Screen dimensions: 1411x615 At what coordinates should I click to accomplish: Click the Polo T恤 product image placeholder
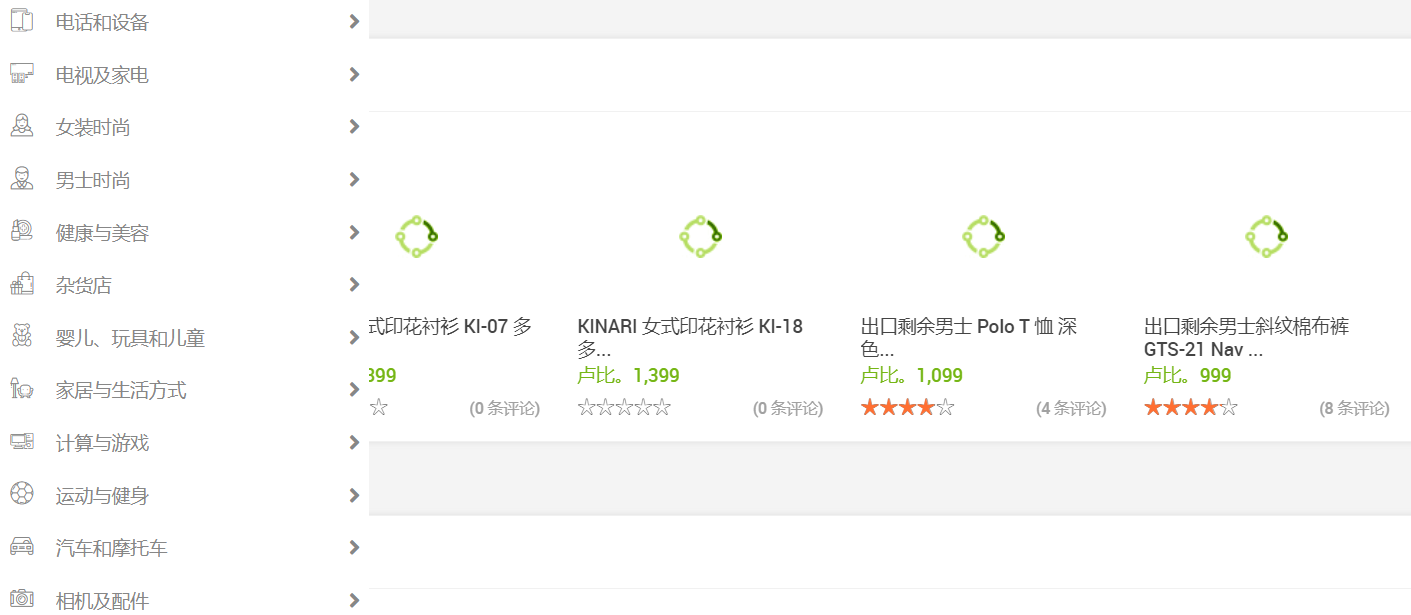(x=983, y=237)
